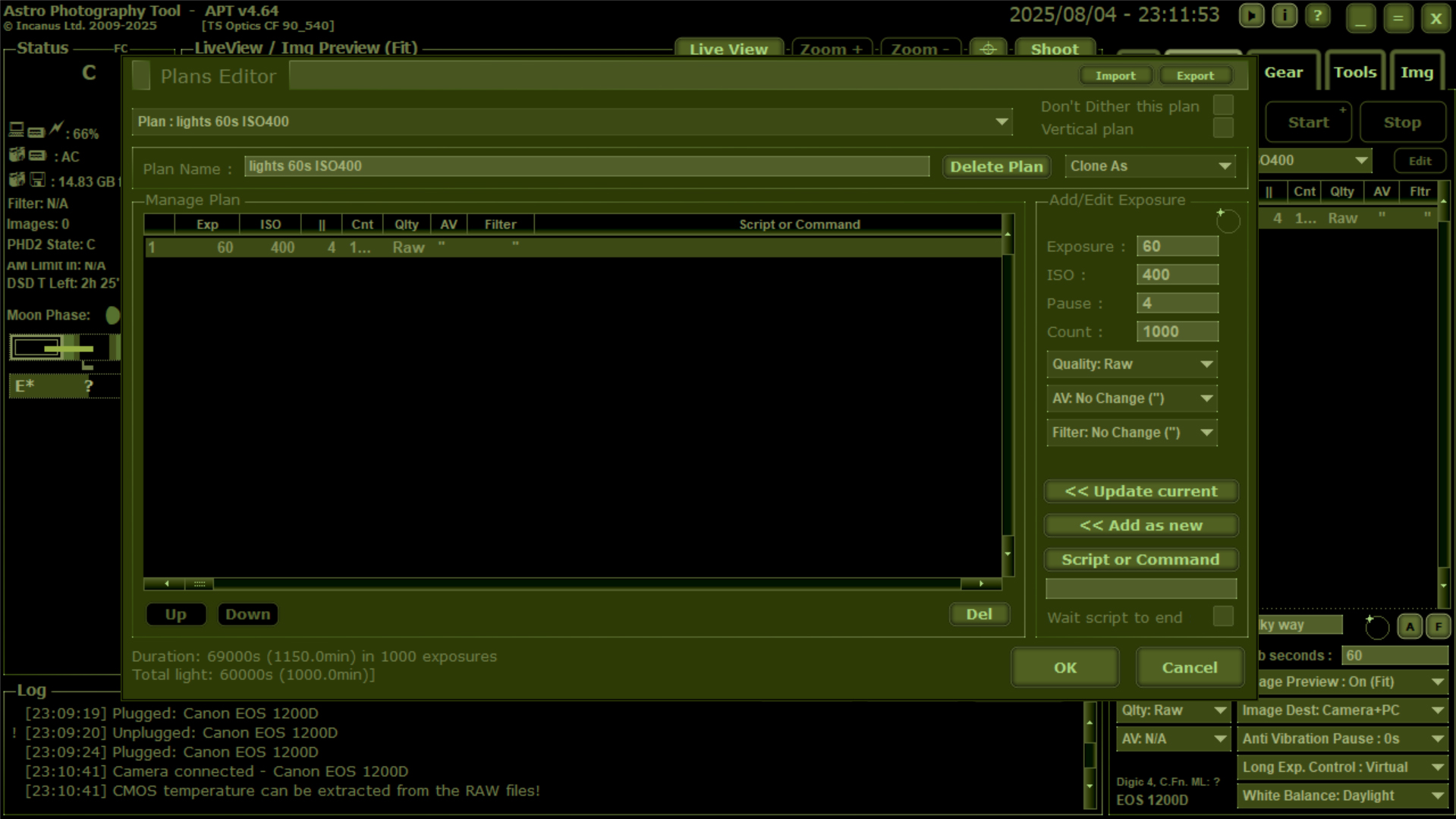Viewport: 1456px width, 819px height.
Task: Click the main window menu '=' button
Action: tap(1398, 18)
